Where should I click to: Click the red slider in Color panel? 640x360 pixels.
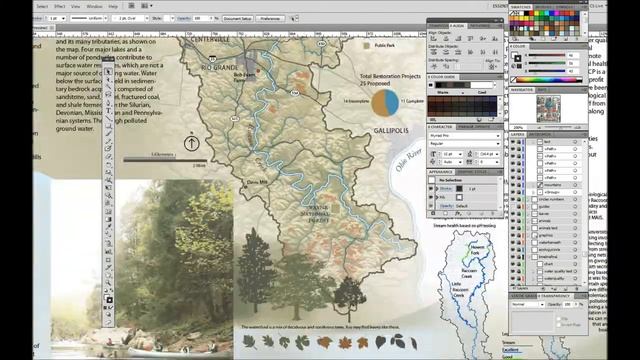click(547, 55)
